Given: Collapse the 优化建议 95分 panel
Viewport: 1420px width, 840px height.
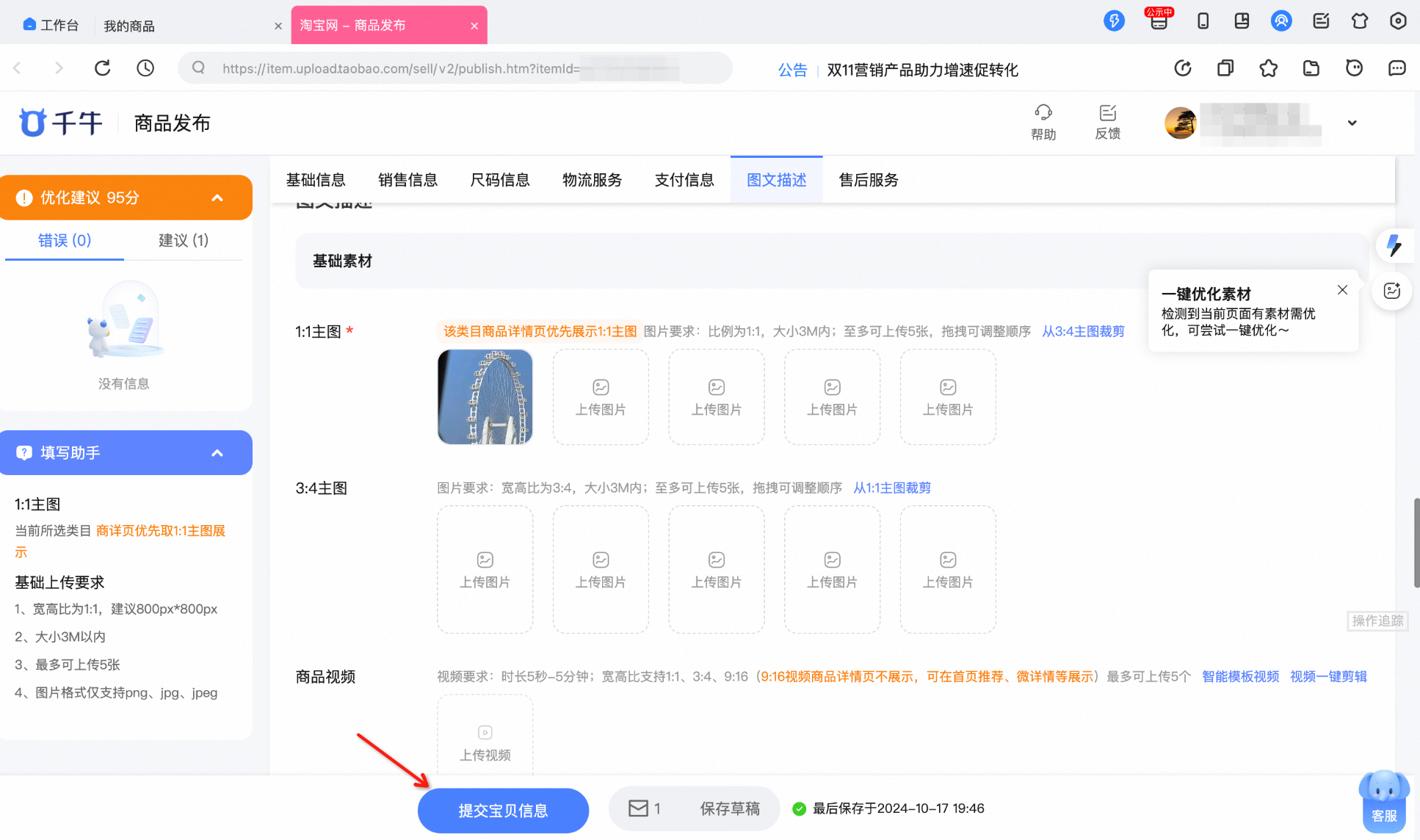Looking at the screenshot, I should 217,198.
